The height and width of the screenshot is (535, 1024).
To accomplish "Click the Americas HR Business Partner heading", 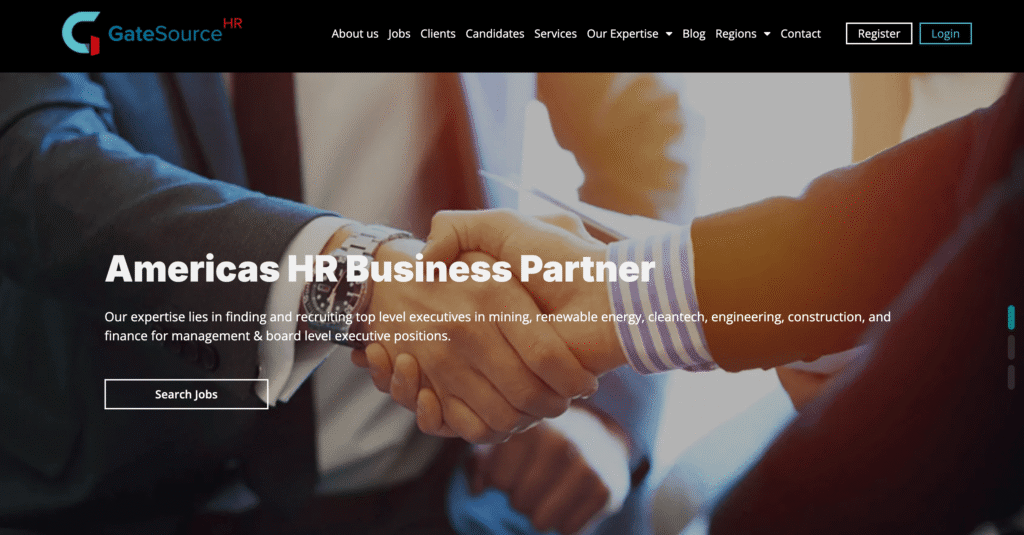I will [379, 268].
